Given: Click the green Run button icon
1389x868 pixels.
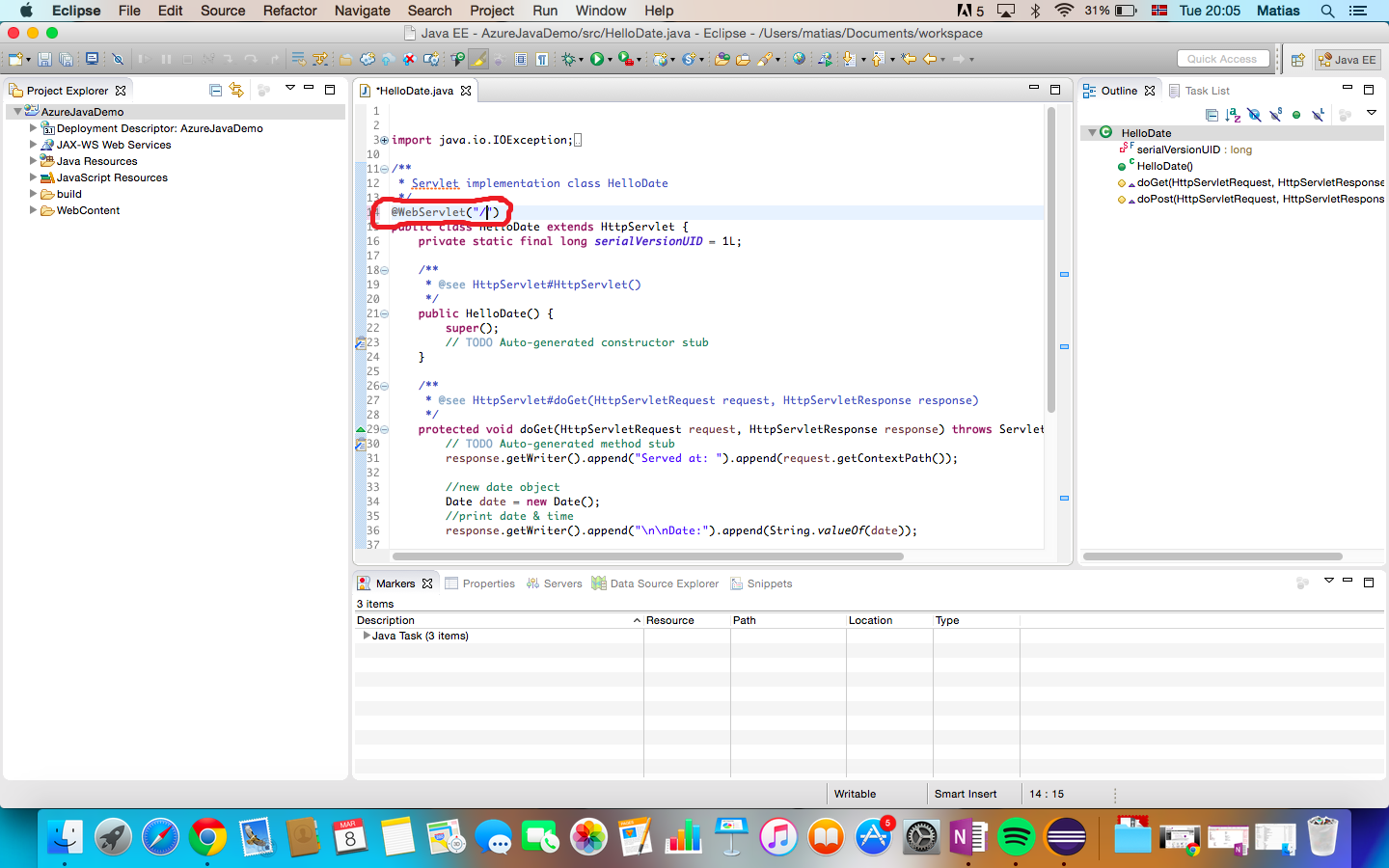Looking at the screenshot, I should pyautogui.click(x=597, y=59).
